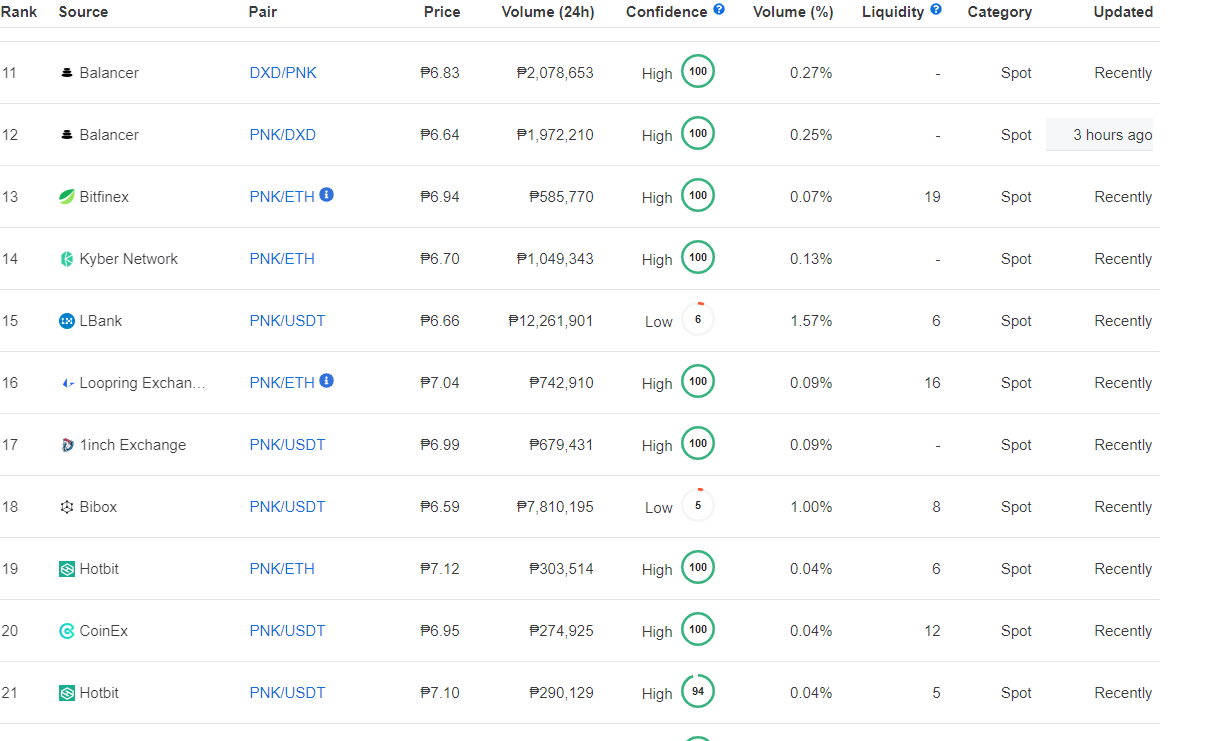This screenshot has height=741, width=1231.
Task: Click the Kyber Network source name
Action: tap(129, 259)
